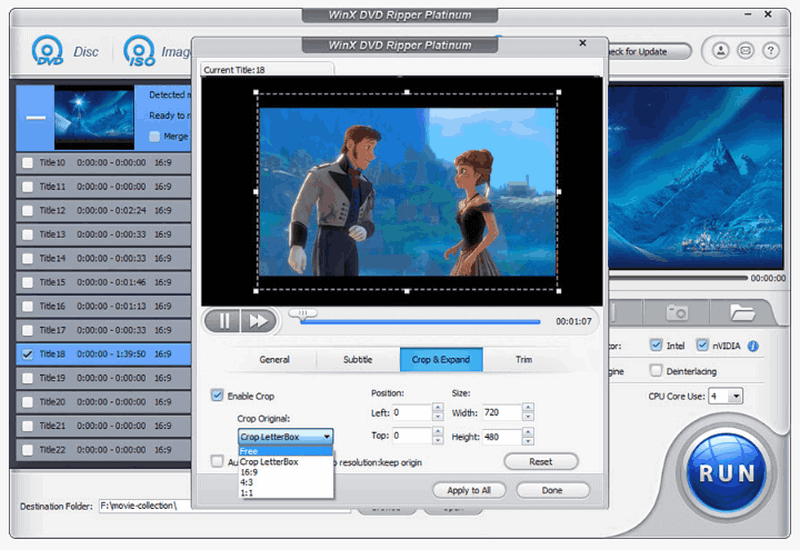Image resolution: width=800 pixels, height=550 pixels.
Task: Decrease the crop Width value
Action: tap(529, 416)
